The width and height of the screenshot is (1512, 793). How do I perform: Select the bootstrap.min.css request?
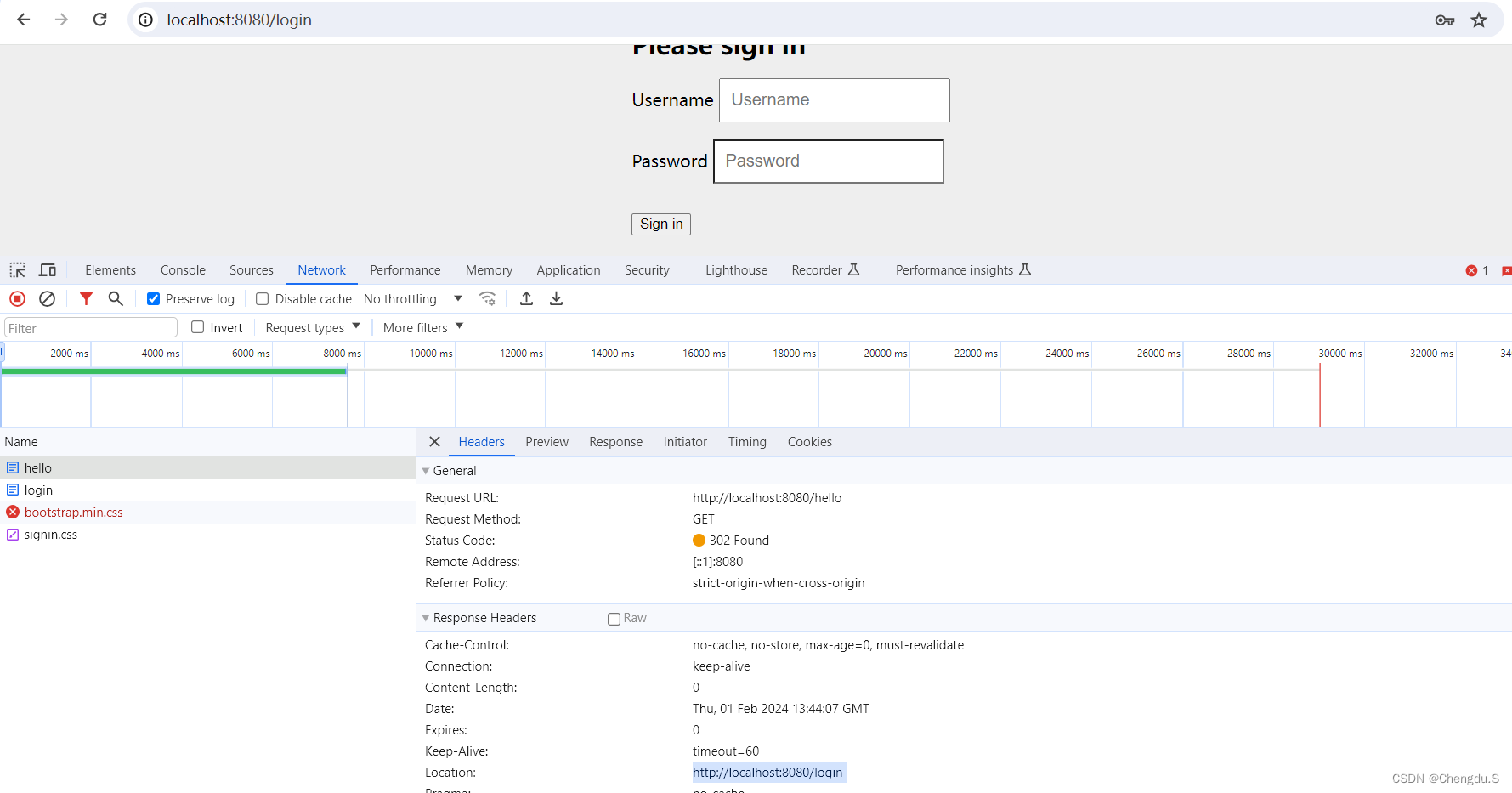tap(73, 512)
